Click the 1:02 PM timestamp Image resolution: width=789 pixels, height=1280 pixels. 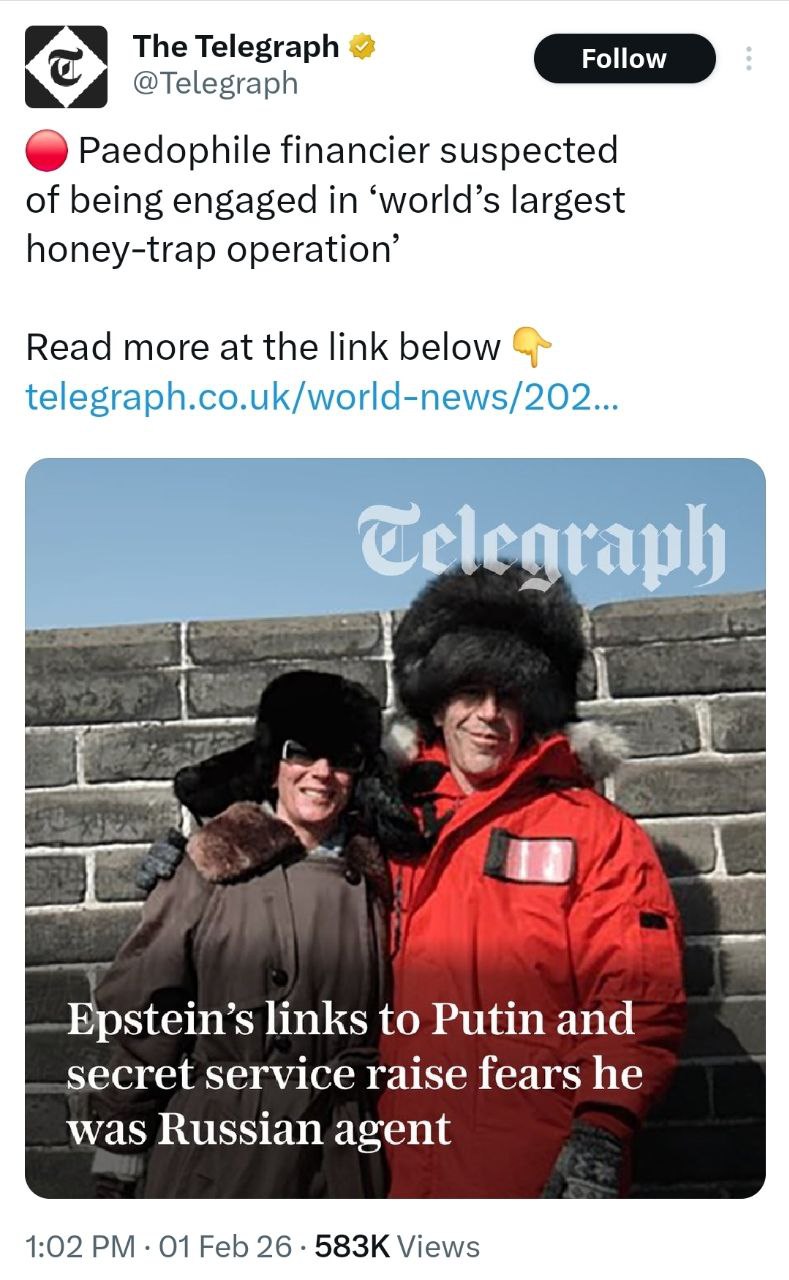coord(80,1246)
